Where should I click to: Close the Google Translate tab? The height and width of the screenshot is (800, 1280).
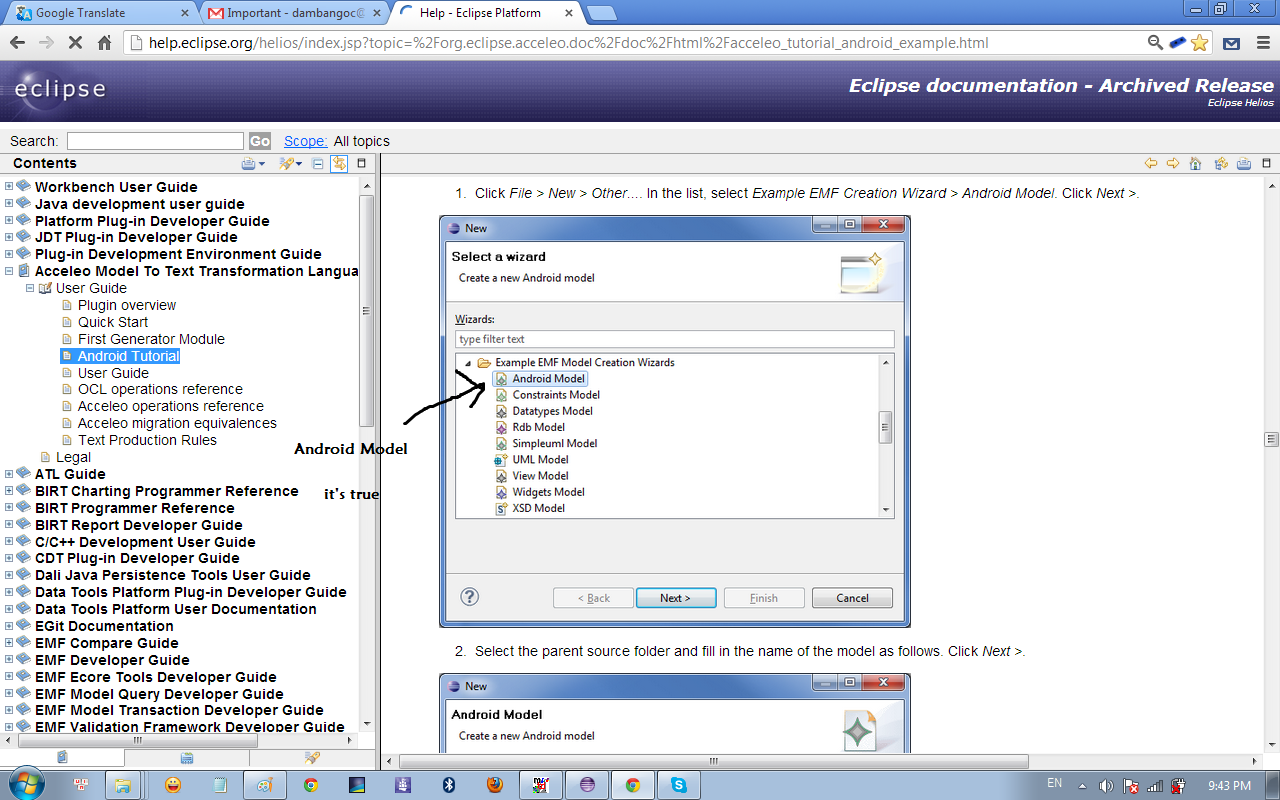click(185, 13)
